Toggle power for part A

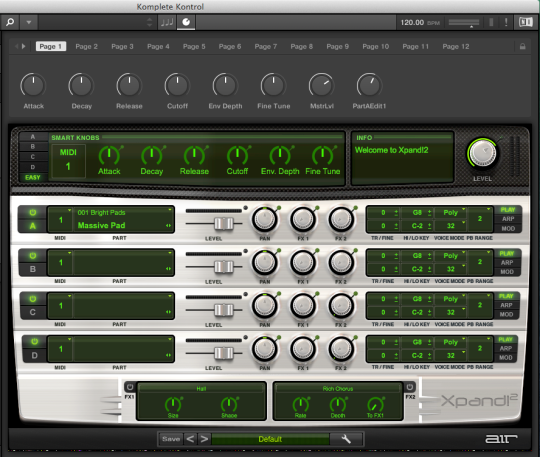click(33, 212)
